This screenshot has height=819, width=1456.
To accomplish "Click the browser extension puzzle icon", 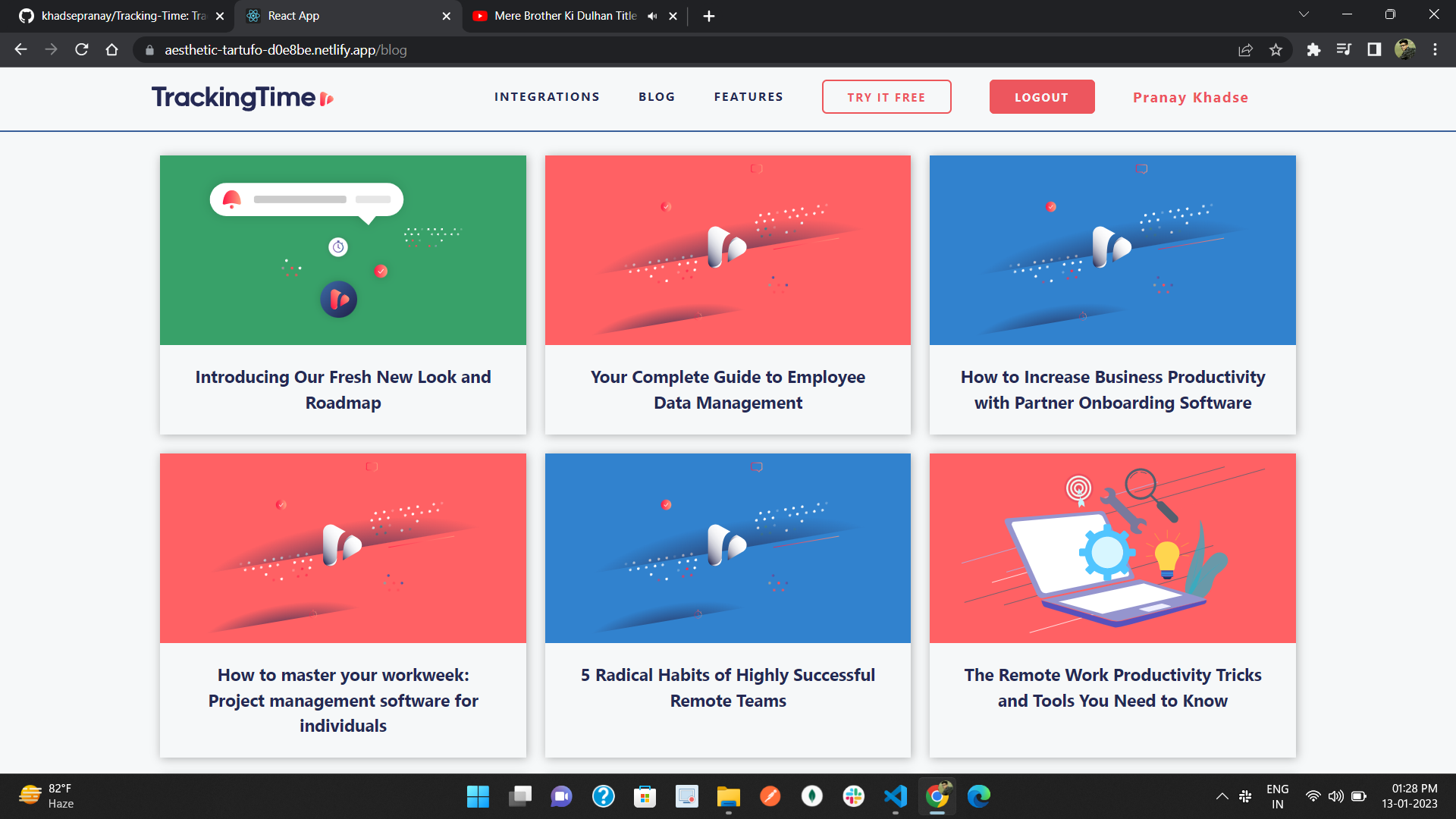I will pos(1315,50).
